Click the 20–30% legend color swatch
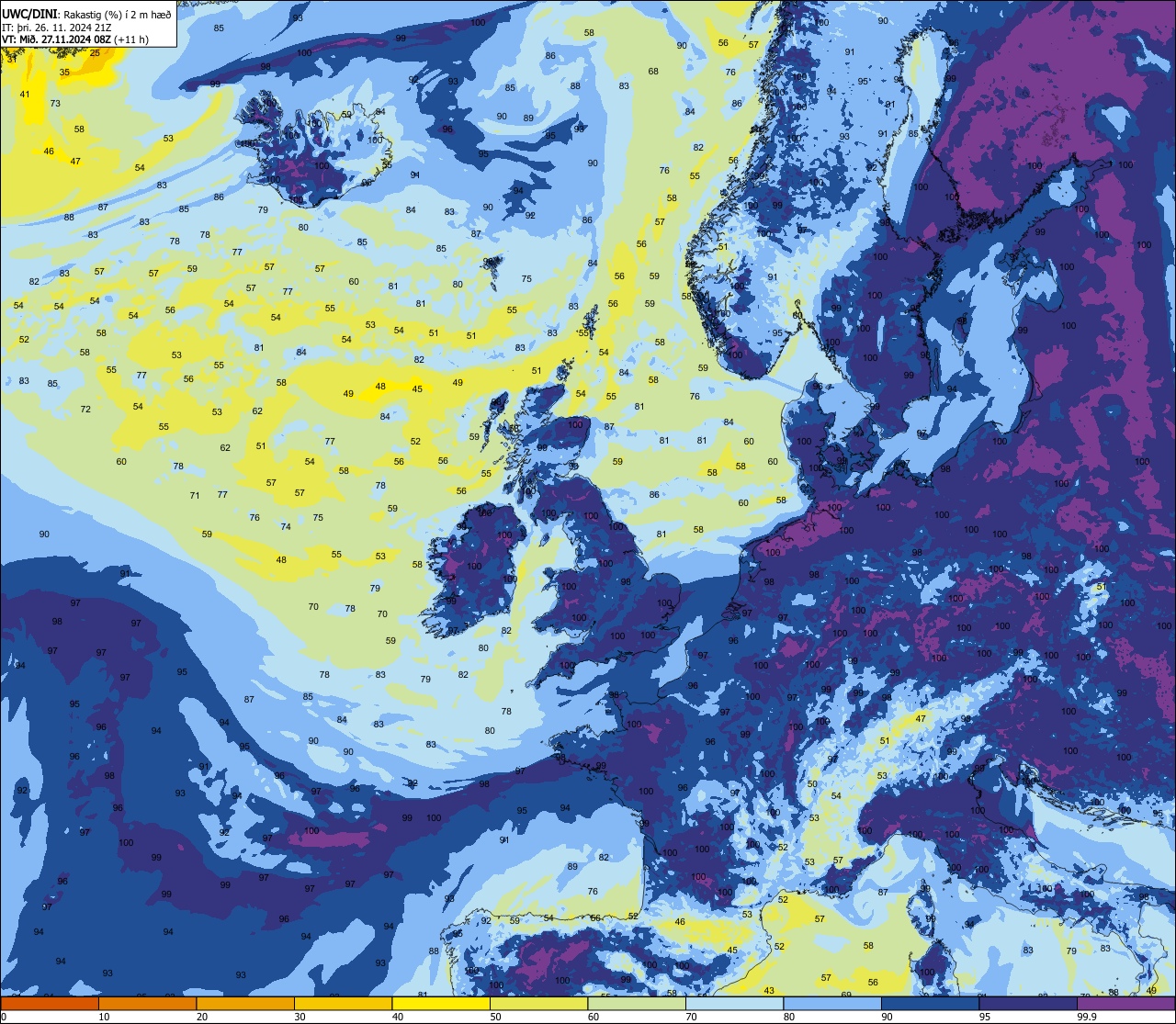The height and width of the screenshot is (1024, 1176). pos(245,1004)
